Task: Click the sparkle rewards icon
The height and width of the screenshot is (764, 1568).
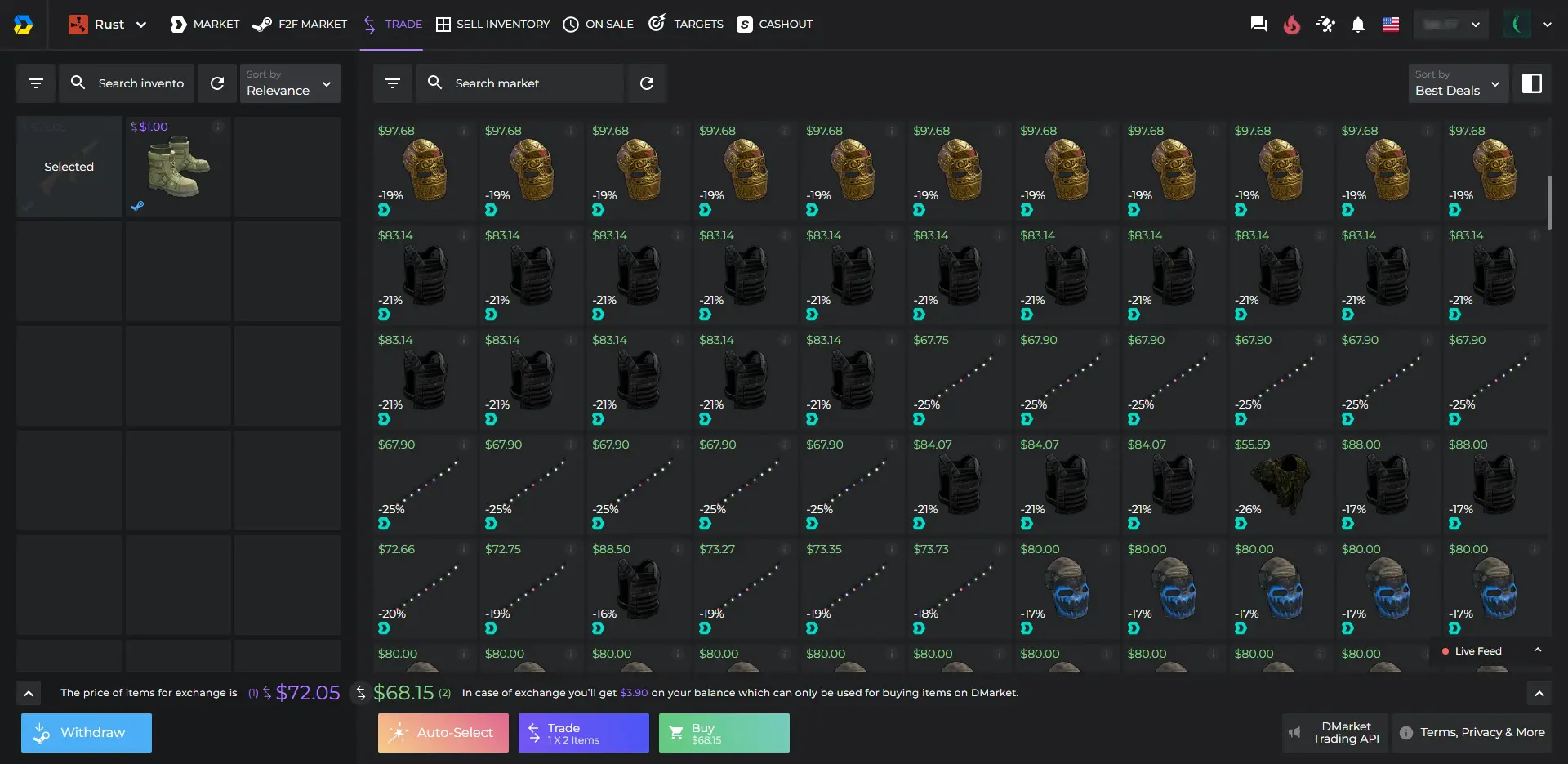Action: 1325,25
